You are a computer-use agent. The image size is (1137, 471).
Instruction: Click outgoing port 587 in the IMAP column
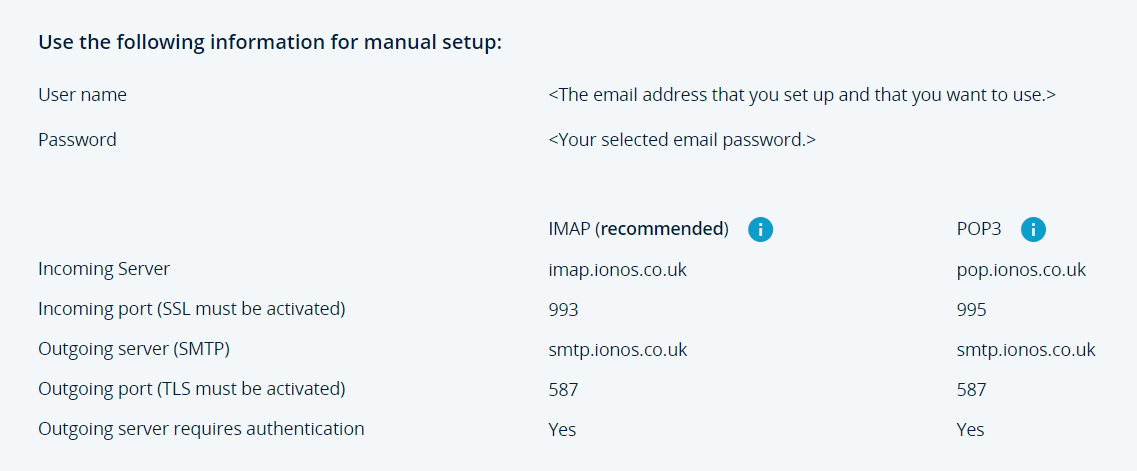pos(563,390)
